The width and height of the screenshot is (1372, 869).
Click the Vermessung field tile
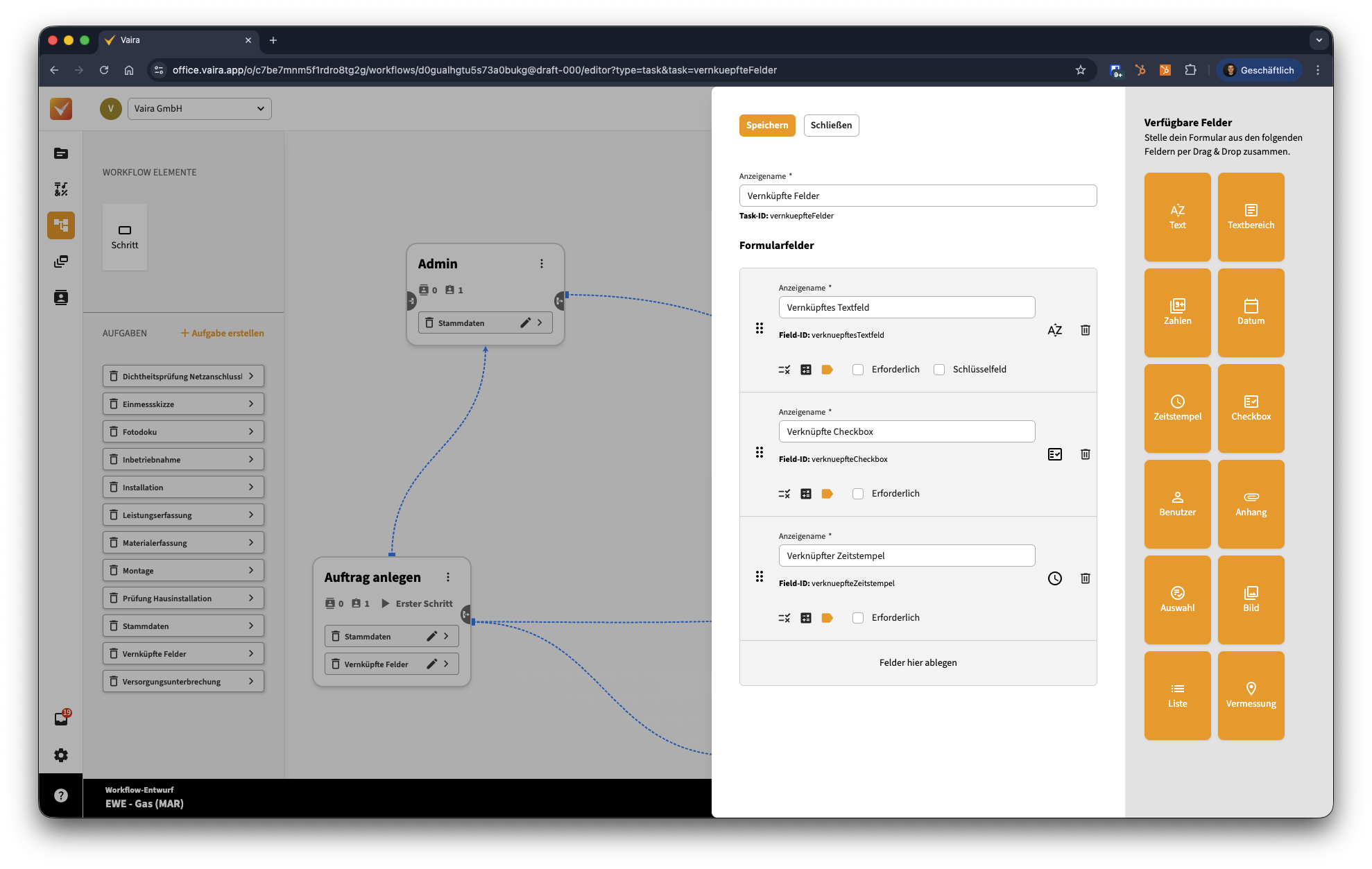[1250, 696]
